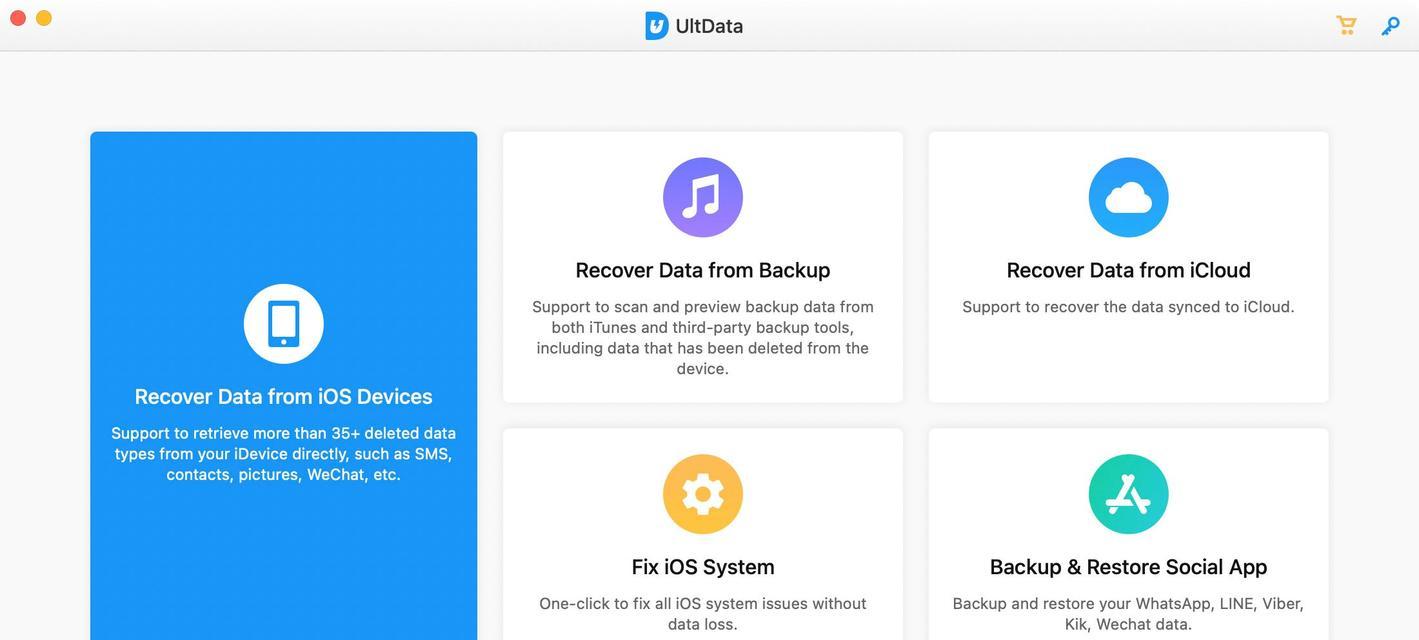Click the iCloud synced data description
The height and width of the screenshot is (640, 1419).
tap(1129, 307)
